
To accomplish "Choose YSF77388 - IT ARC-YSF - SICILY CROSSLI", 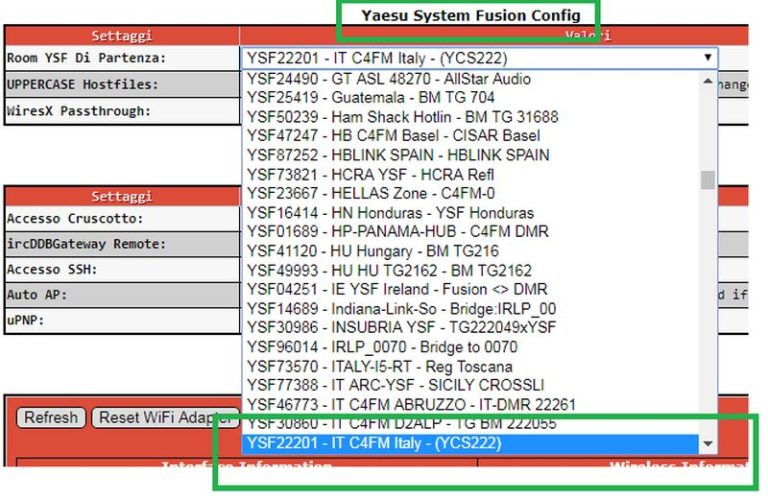I will (x=471, y=385).
